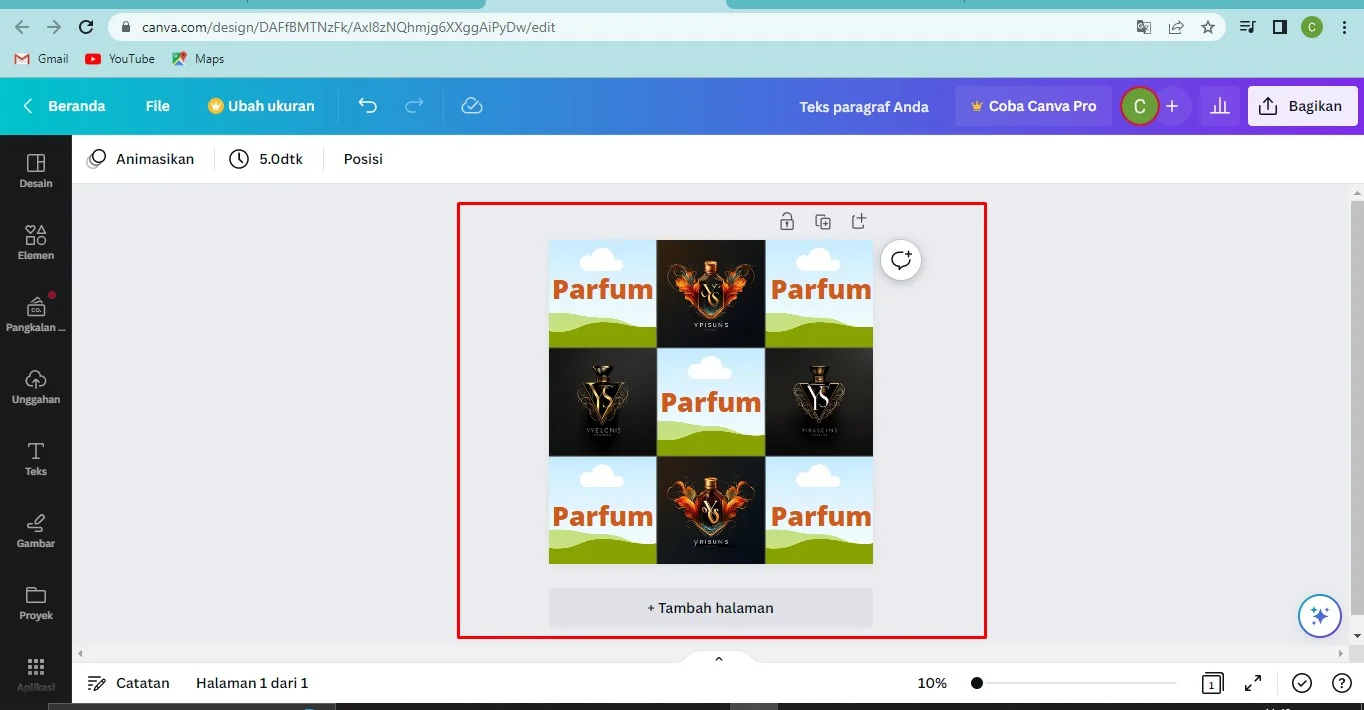Open the Chrome side panel icon
Viewport: 1364px width, 710px height.
(x=1280, y=27)
